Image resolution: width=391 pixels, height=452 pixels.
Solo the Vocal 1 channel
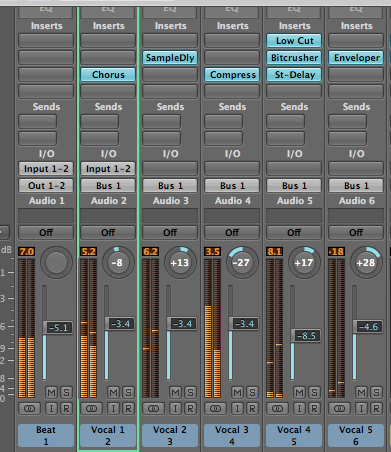pos(128,392)
